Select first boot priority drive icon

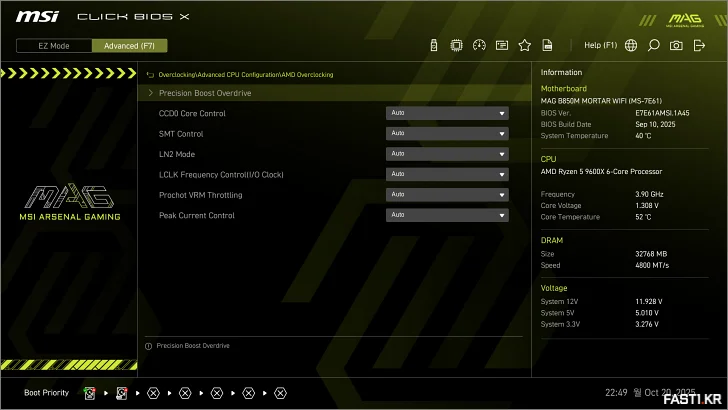[x=90, y=393]
